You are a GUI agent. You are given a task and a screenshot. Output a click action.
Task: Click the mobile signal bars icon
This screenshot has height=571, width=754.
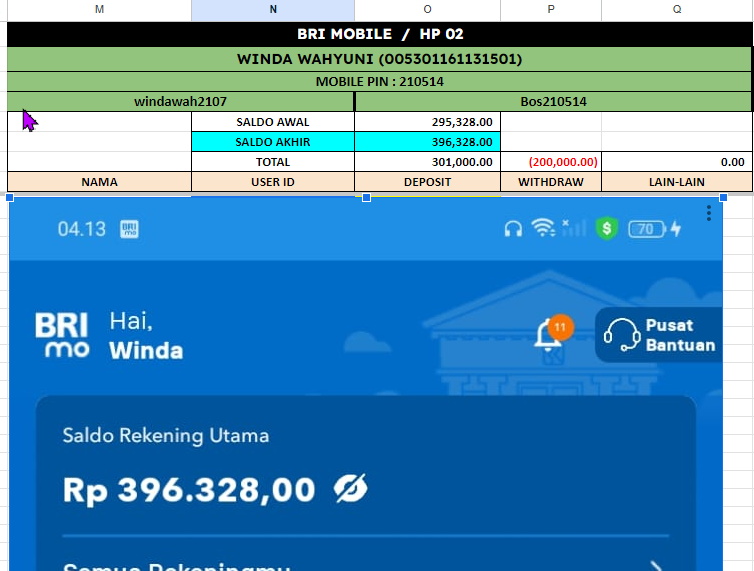coord(575,228)
